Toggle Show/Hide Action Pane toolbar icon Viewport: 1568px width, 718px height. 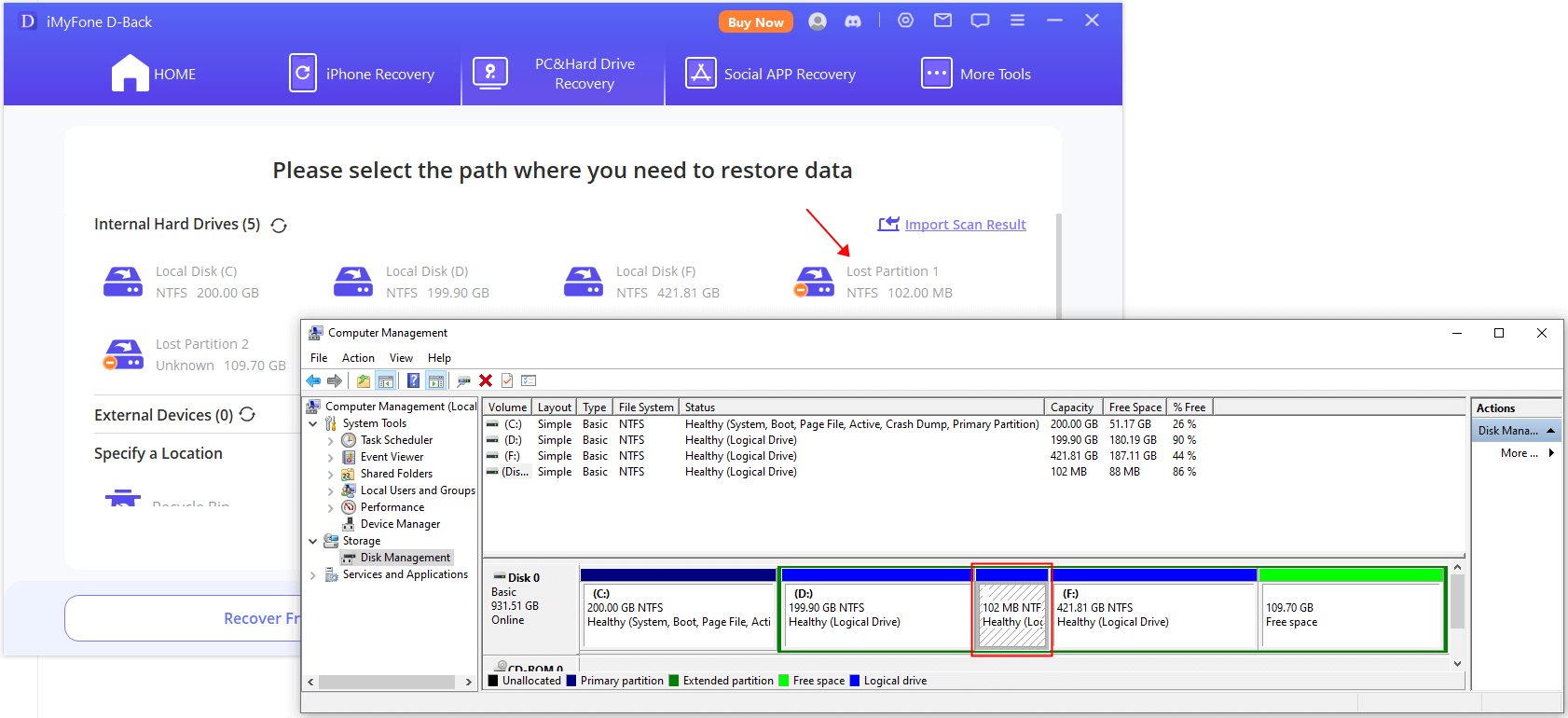click(x=435, y=380)
